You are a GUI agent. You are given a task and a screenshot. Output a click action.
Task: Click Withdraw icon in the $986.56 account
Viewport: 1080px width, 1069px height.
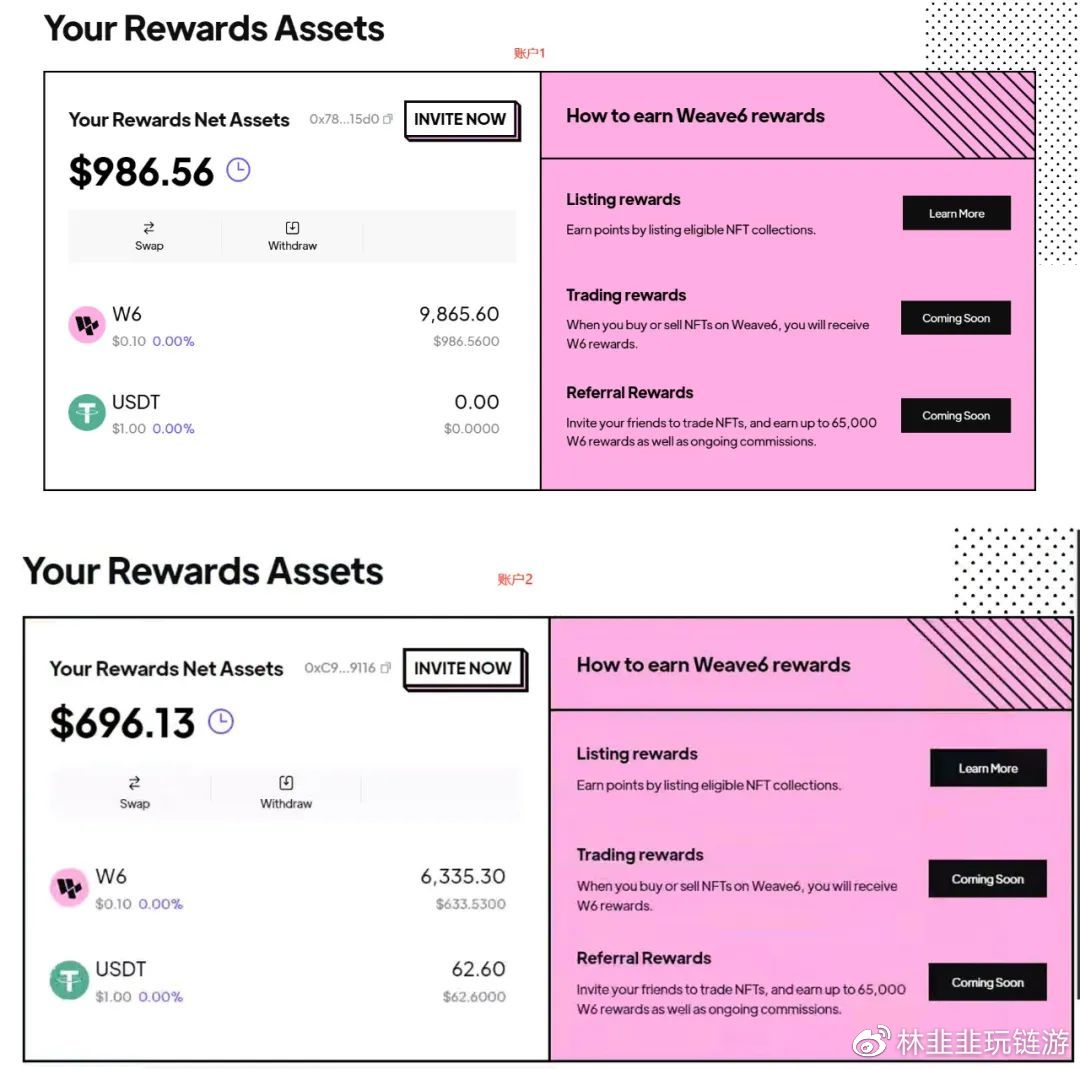(x=292, y=227)
